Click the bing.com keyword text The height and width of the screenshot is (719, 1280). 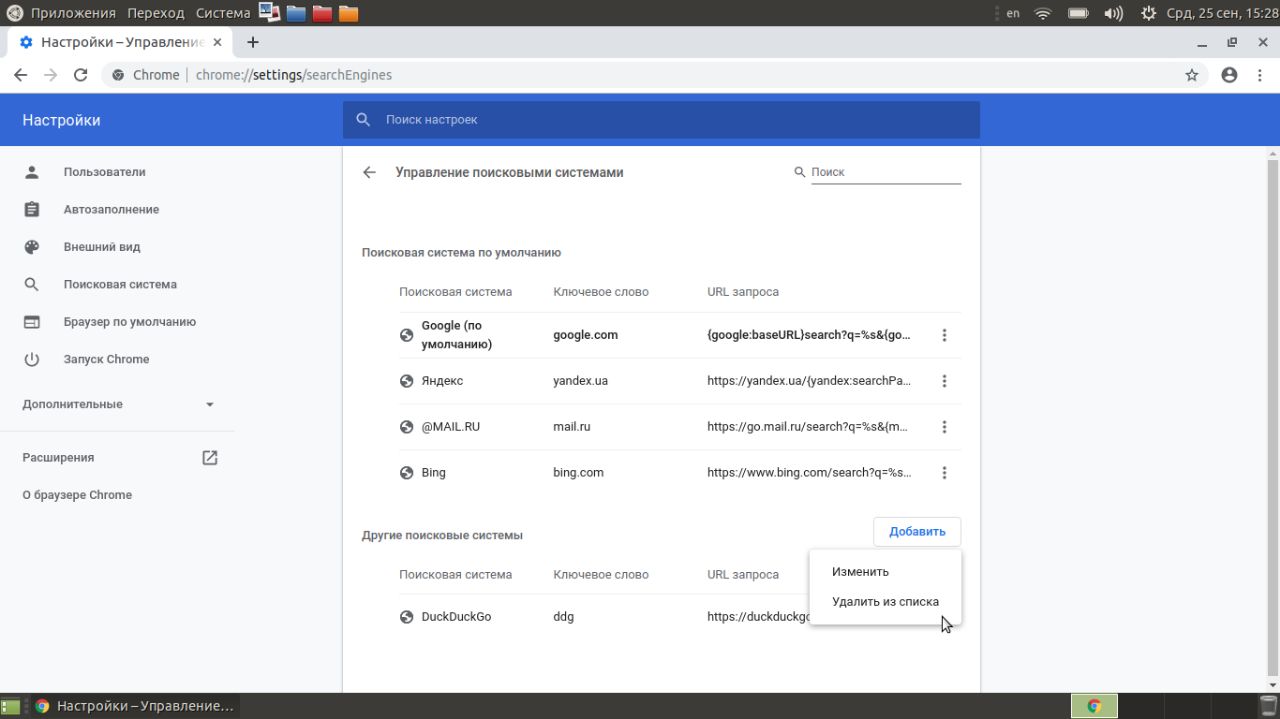click(578, 473)
